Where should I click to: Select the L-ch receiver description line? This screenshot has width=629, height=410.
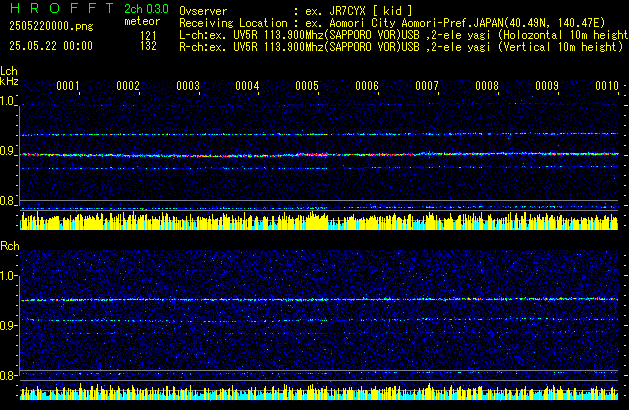tap(404, 35)
